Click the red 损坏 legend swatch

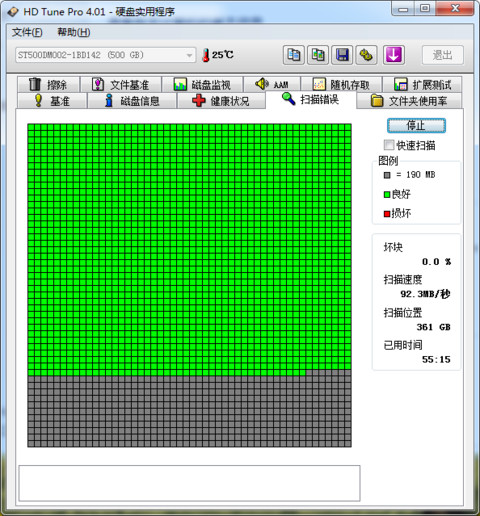point(387,214)
